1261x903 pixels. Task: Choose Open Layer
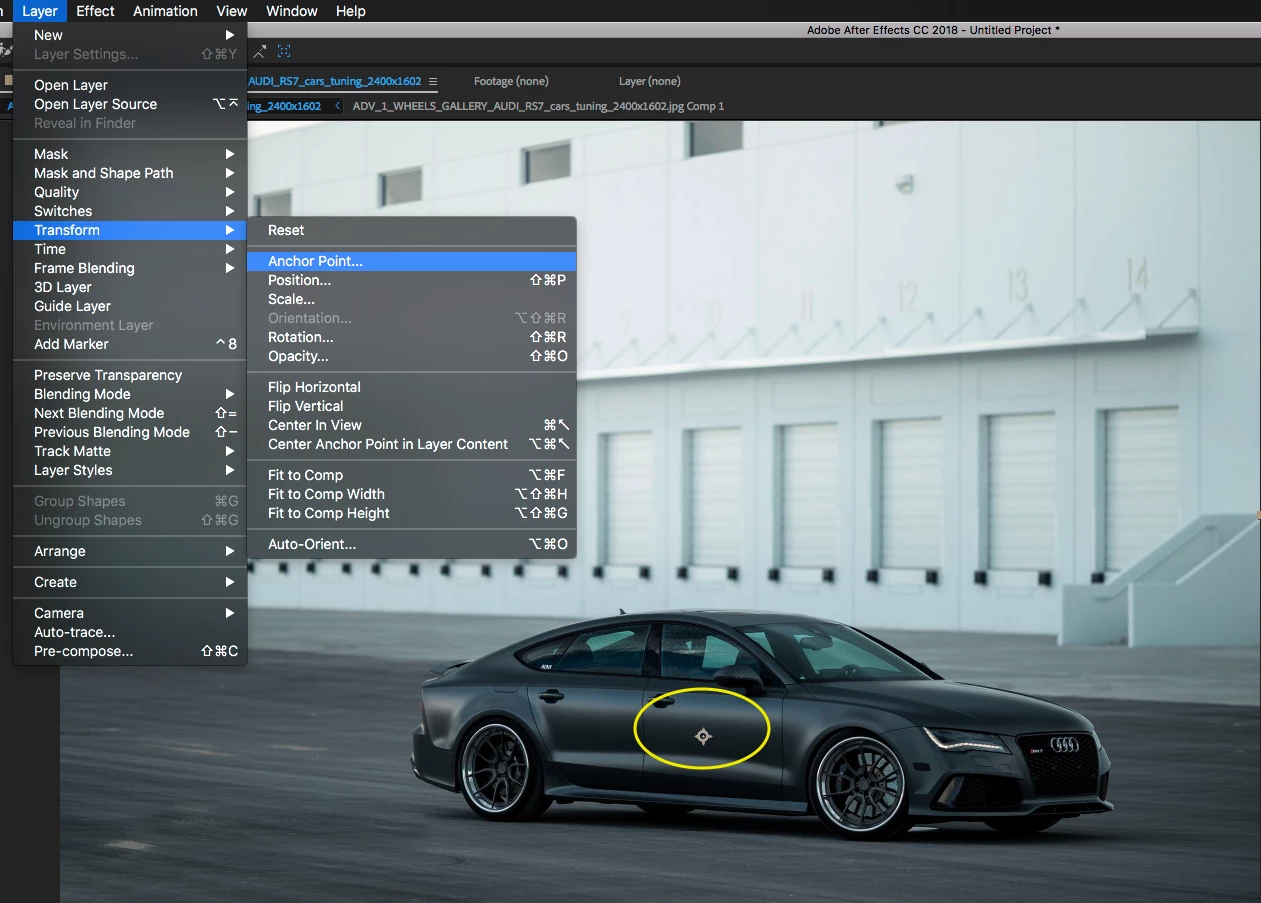click(x=130, y=85)
